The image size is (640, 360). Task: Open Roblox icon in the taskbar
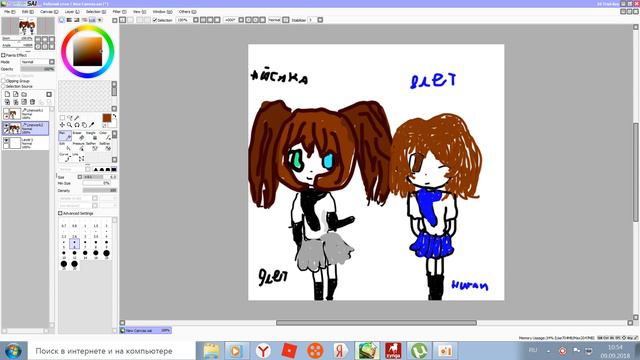coord(289,351)
